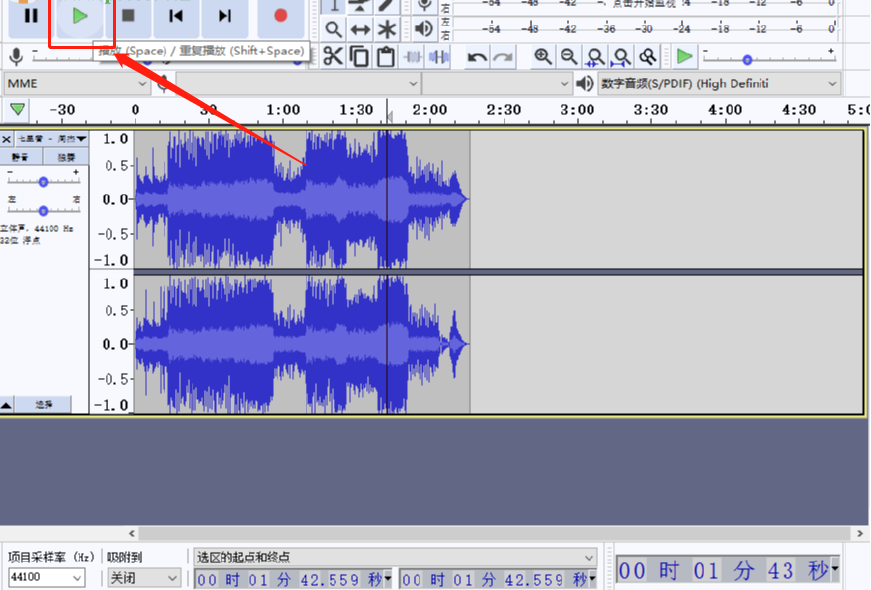
Task: Click the play-at-speed slider knob
Action: point(747,59)
